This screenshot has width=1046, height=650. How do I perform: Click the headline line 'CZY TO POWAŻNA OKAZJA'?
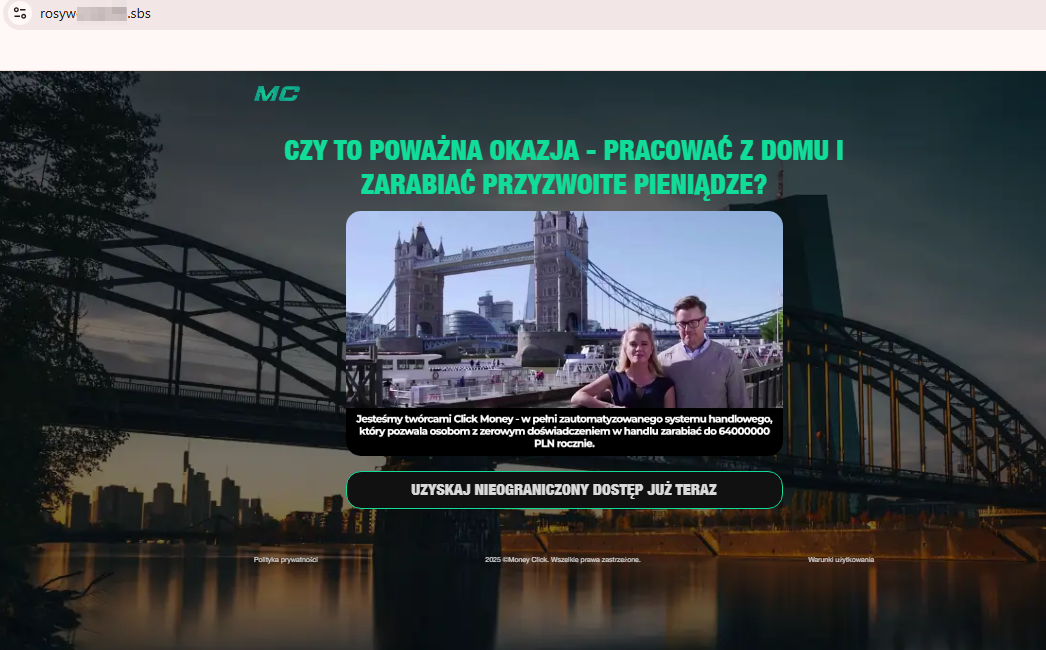(564, 151)
